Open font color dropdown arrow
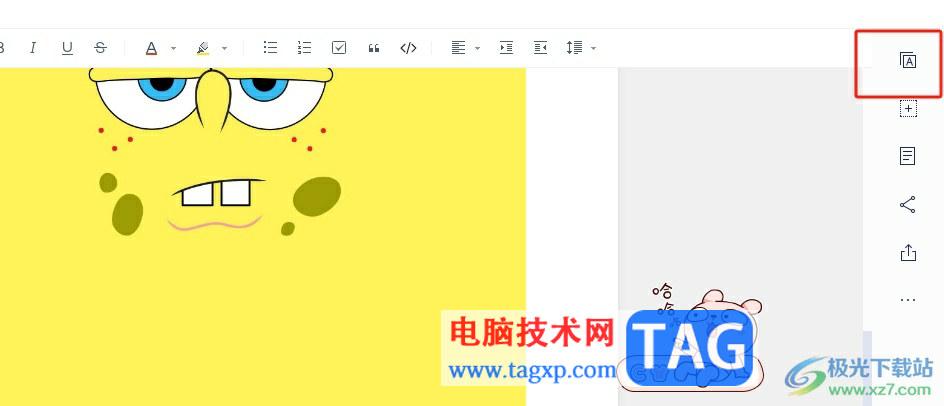 tap(173, 48)
